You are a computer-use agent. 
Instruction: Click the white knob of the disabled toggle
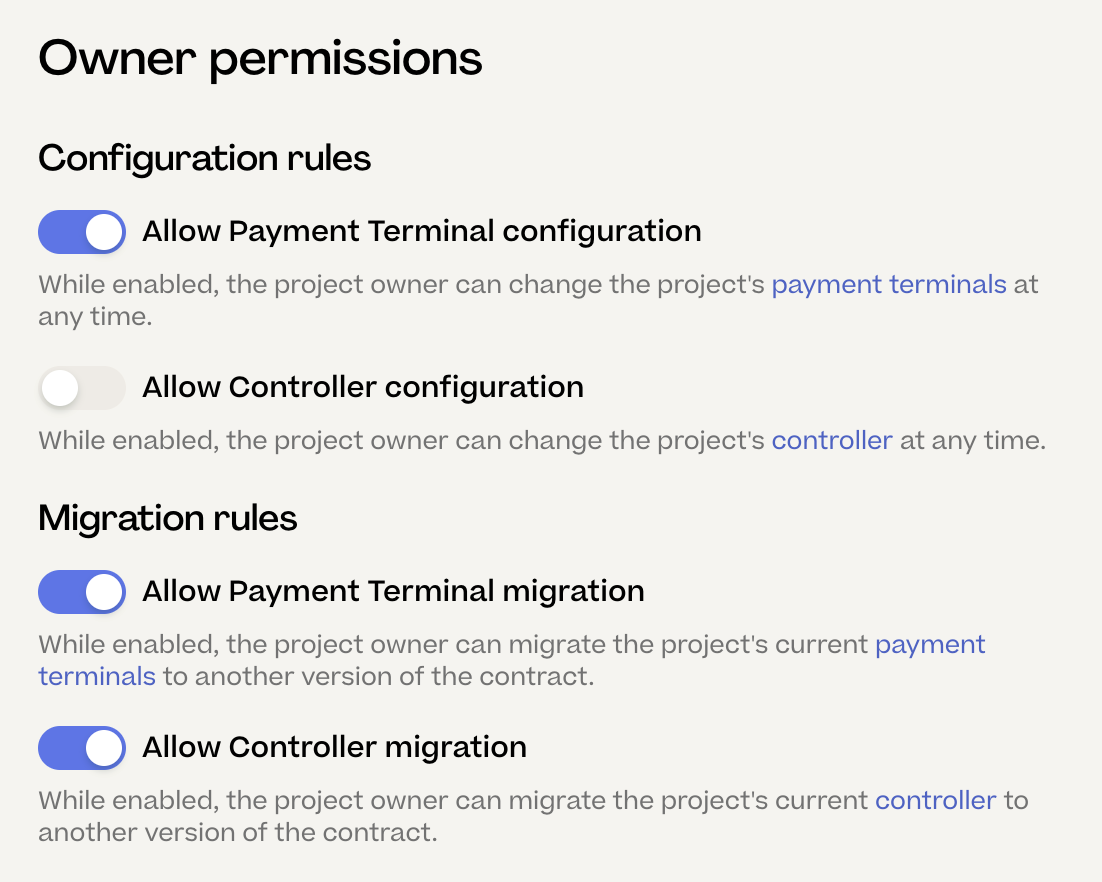(60, 388)
